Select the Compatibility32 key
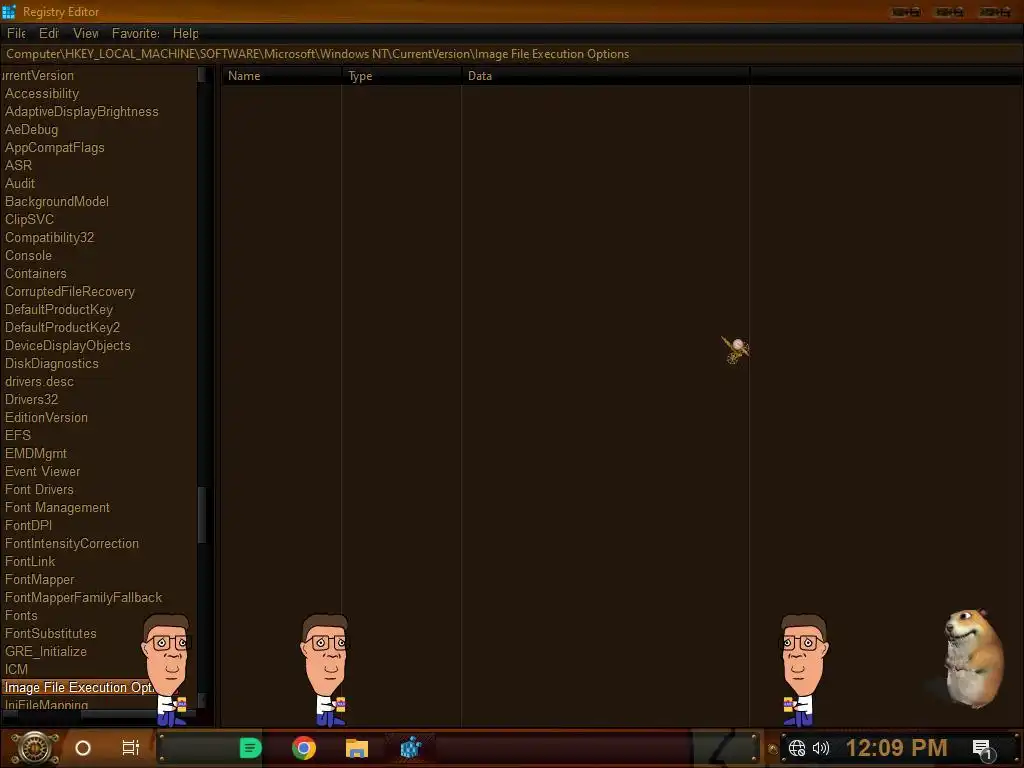This screenshot has width=1024, height=768. (50, 237)
